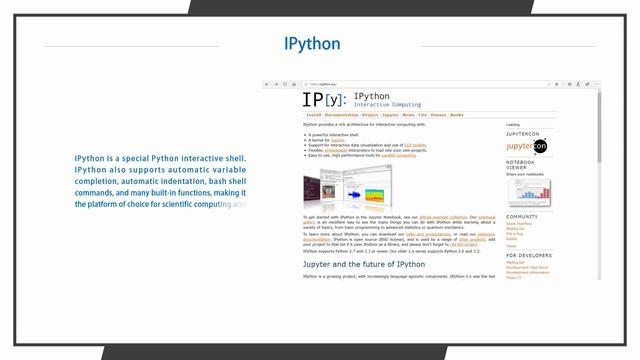Open the Donate nav item

tap(438, 115)
